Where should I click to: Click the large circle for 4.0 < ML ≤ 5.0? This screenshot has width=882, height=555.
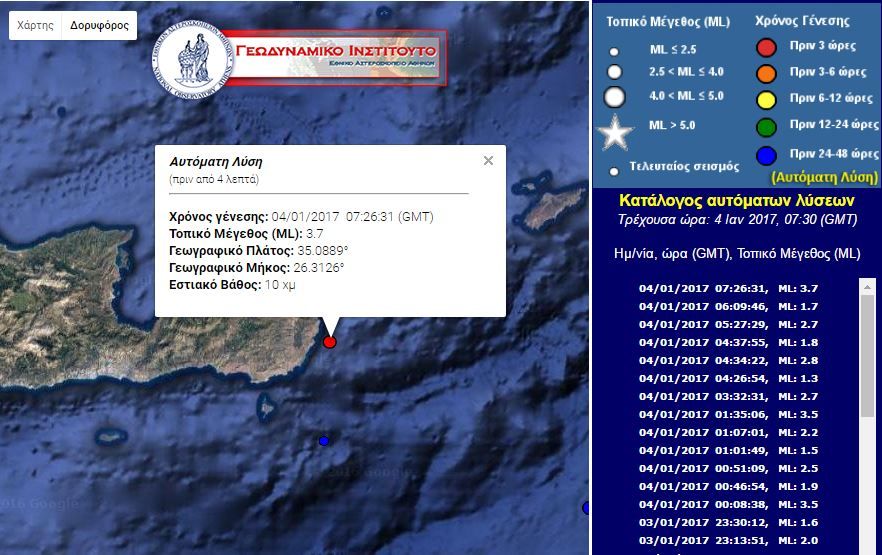[615, 97]
